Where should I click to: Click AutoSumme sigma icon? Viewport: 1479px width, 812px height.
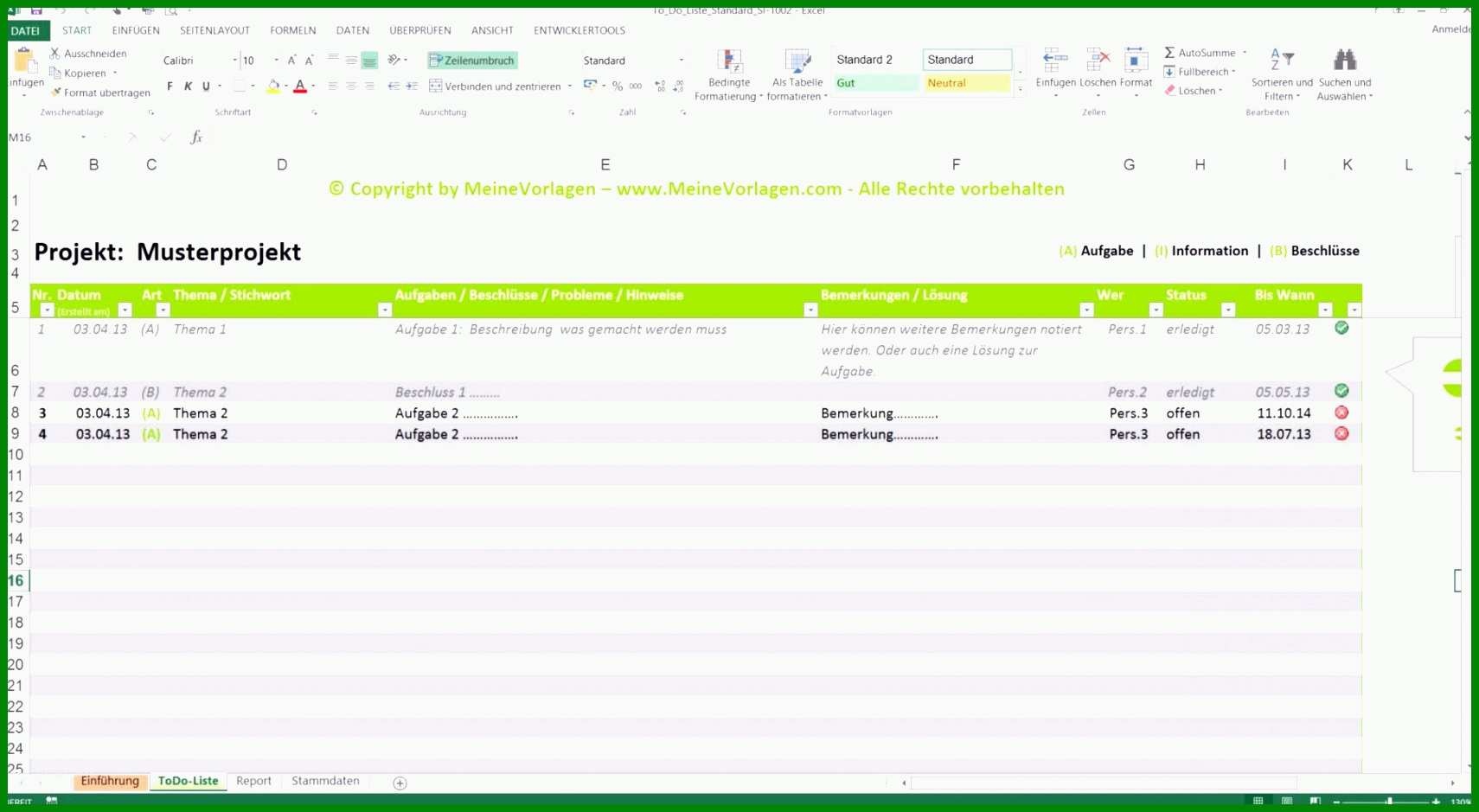1169,53
